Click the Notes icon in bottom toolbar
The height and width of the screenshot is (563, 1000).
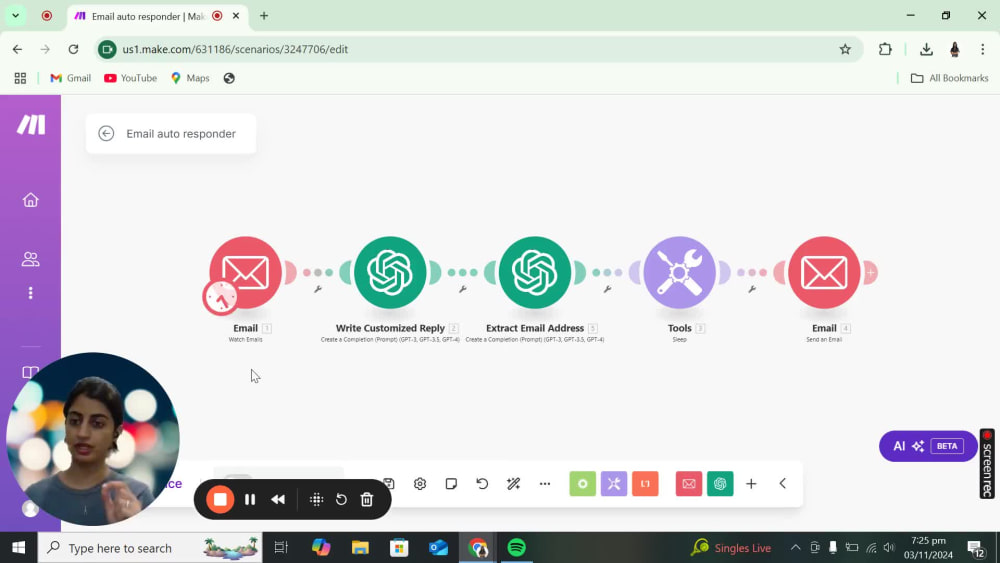pyautogui.click(x=451, y=483)
